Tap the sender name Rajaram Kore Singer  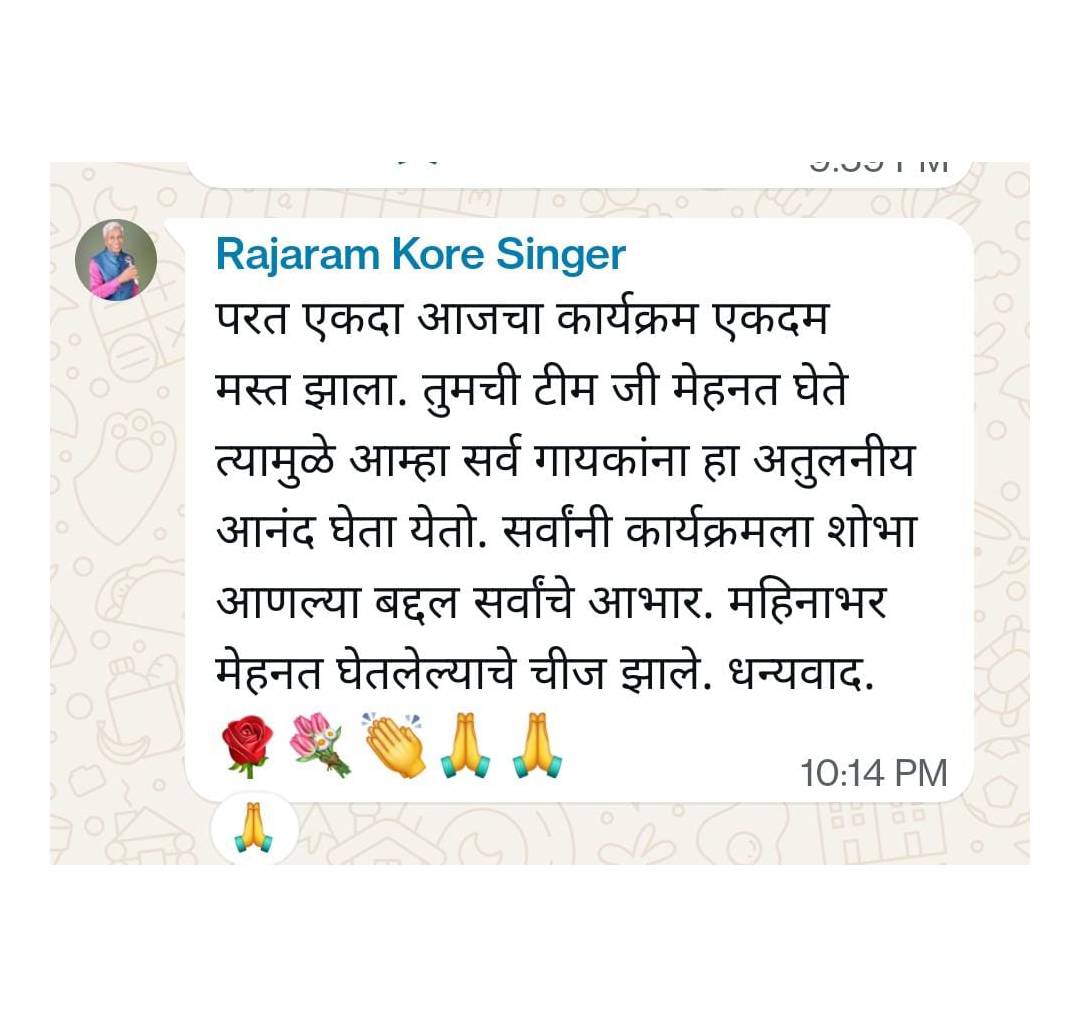click(420, 255)
